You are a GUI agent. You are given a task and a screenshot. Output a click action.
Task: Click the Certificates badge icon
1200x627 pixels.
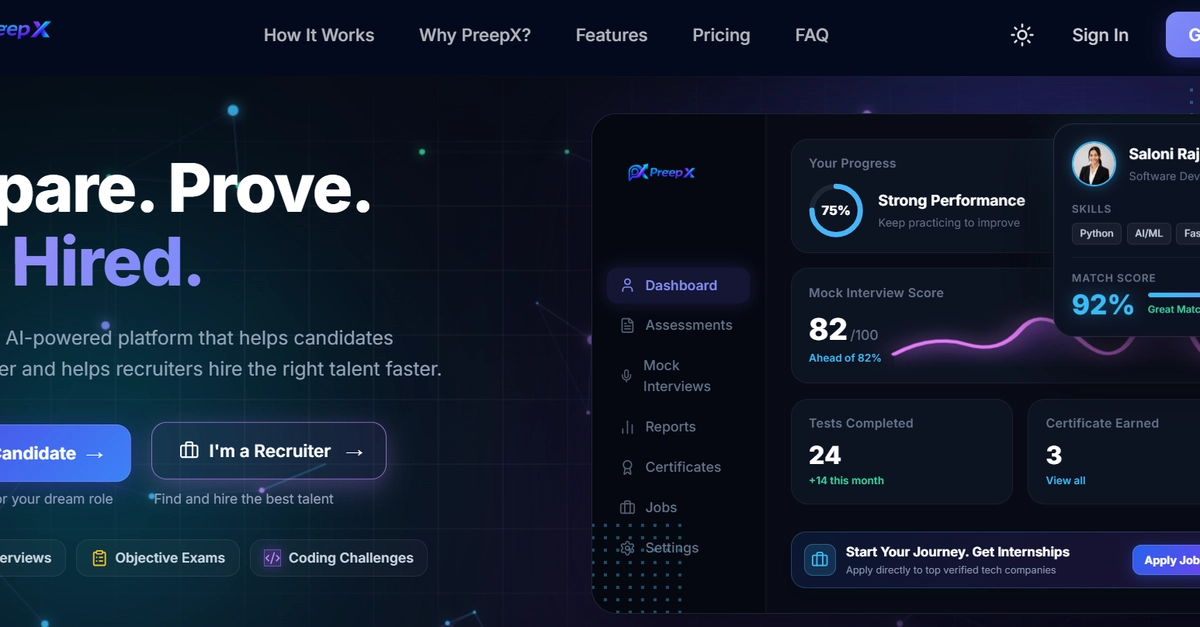(x=627, y=467)
